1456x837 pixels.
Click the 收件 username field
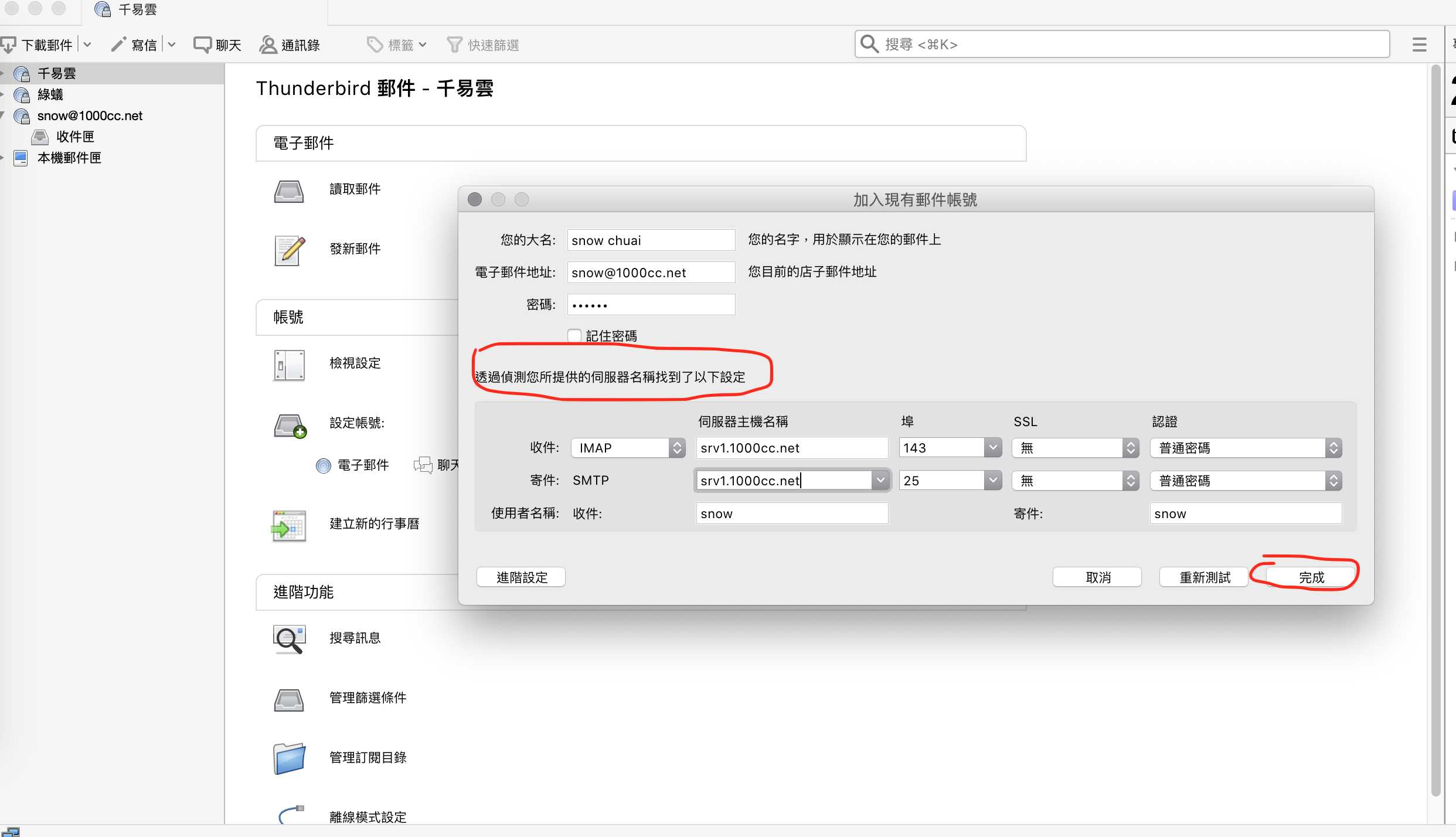(x=792, y=513)
